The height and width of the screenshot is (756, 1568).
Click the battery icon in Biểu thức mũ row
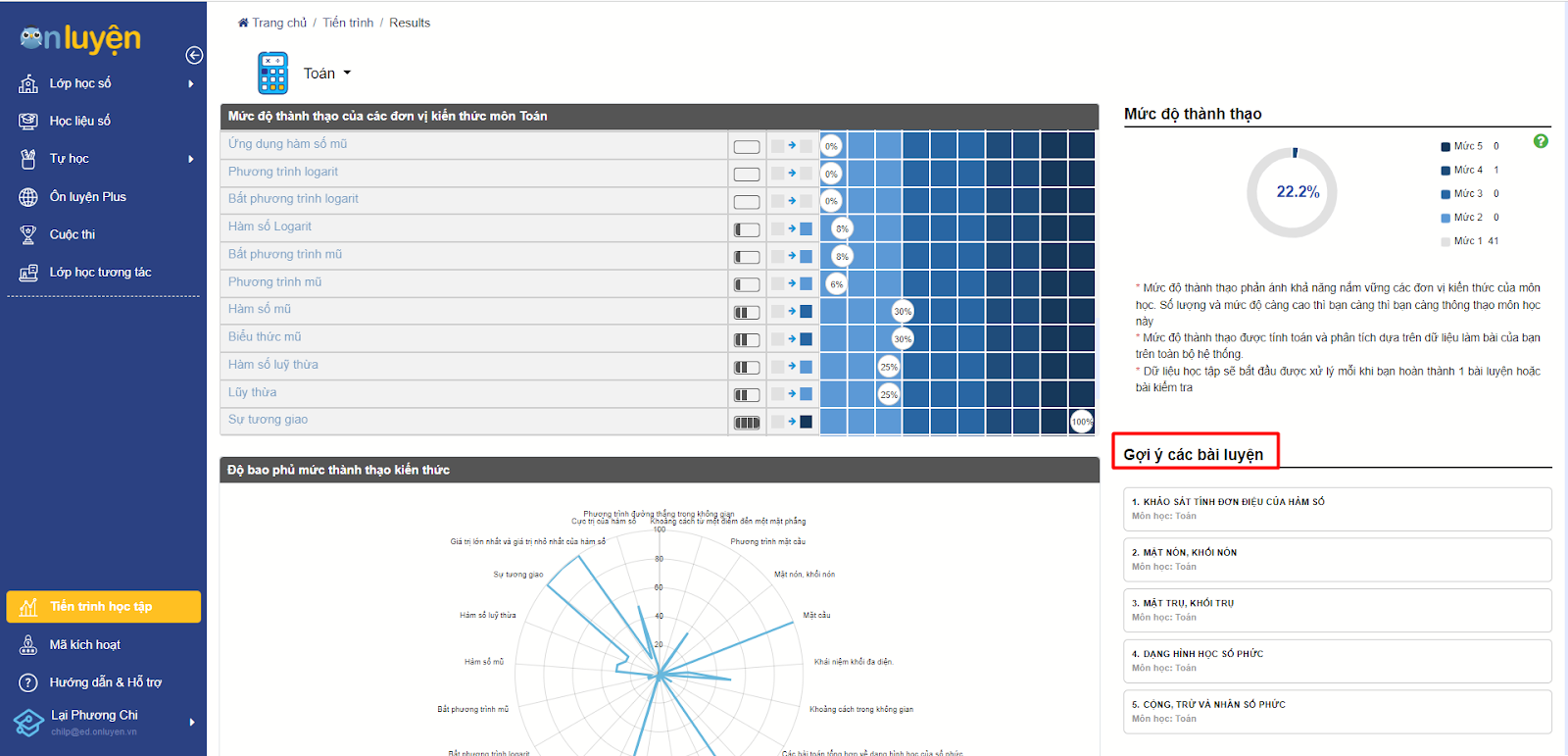coord(747,339)
